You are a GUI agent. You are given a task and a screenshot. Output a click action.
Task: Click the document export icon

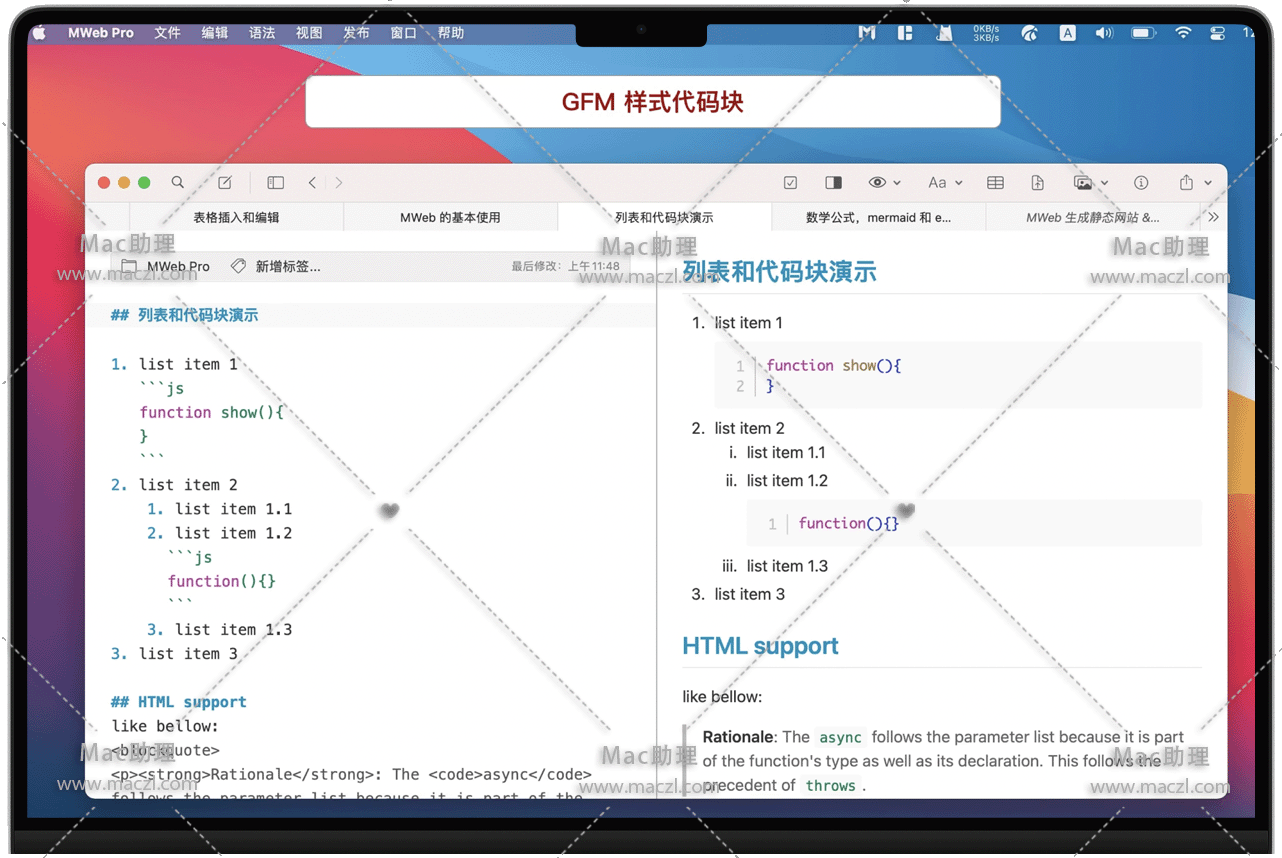pos(1037,183)
